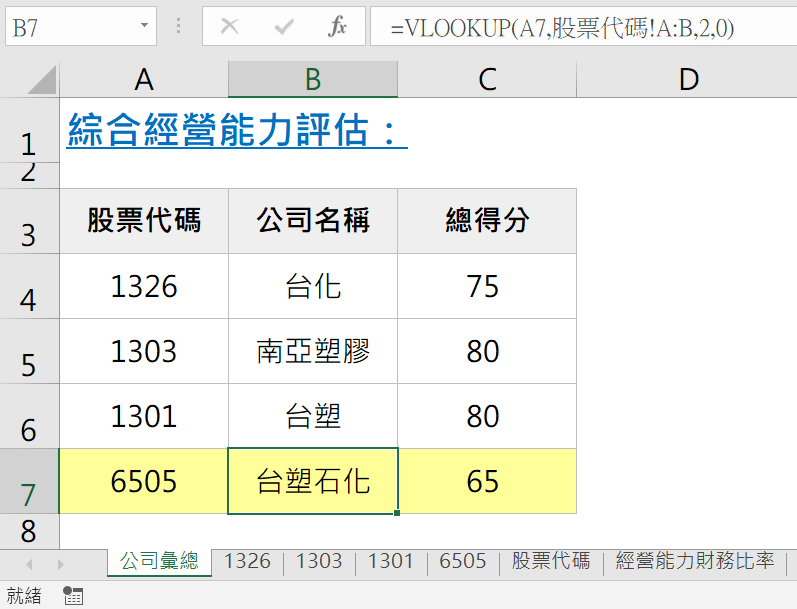The height and width of the screenshot is (609, 797).
Task: Cancel formula entry with the X icon
Action: 230,26
